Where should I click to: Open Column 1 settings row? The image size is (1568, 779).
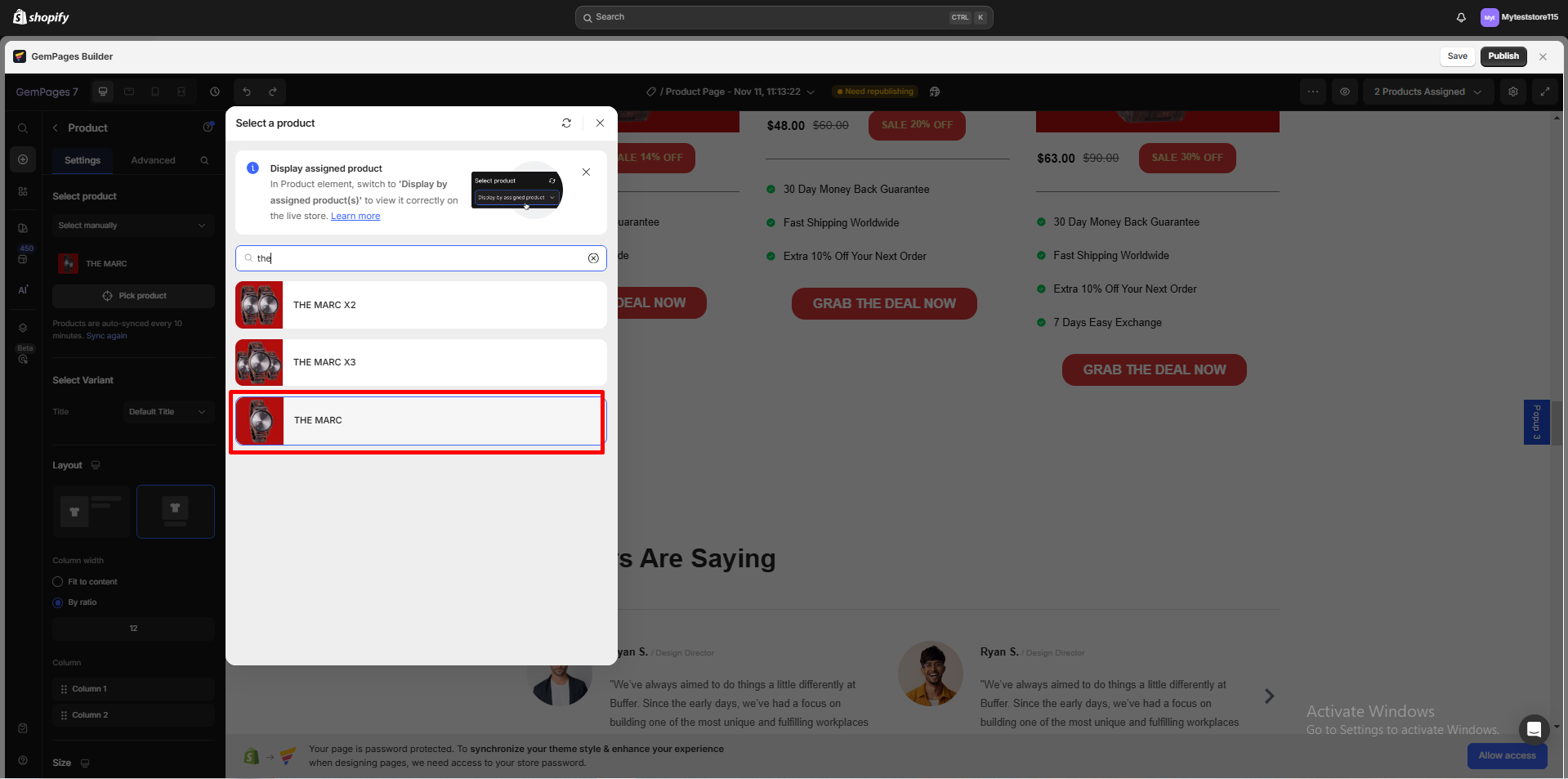[133, 689]
